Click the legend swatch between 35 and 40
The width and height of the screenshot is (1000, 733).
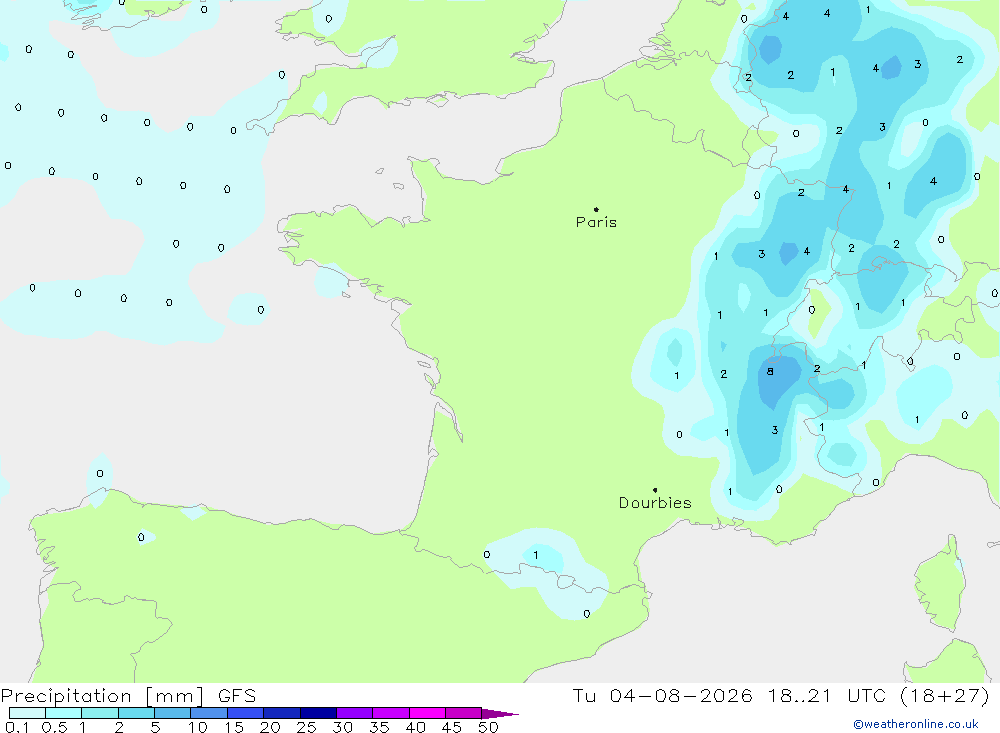pos(390,713)
